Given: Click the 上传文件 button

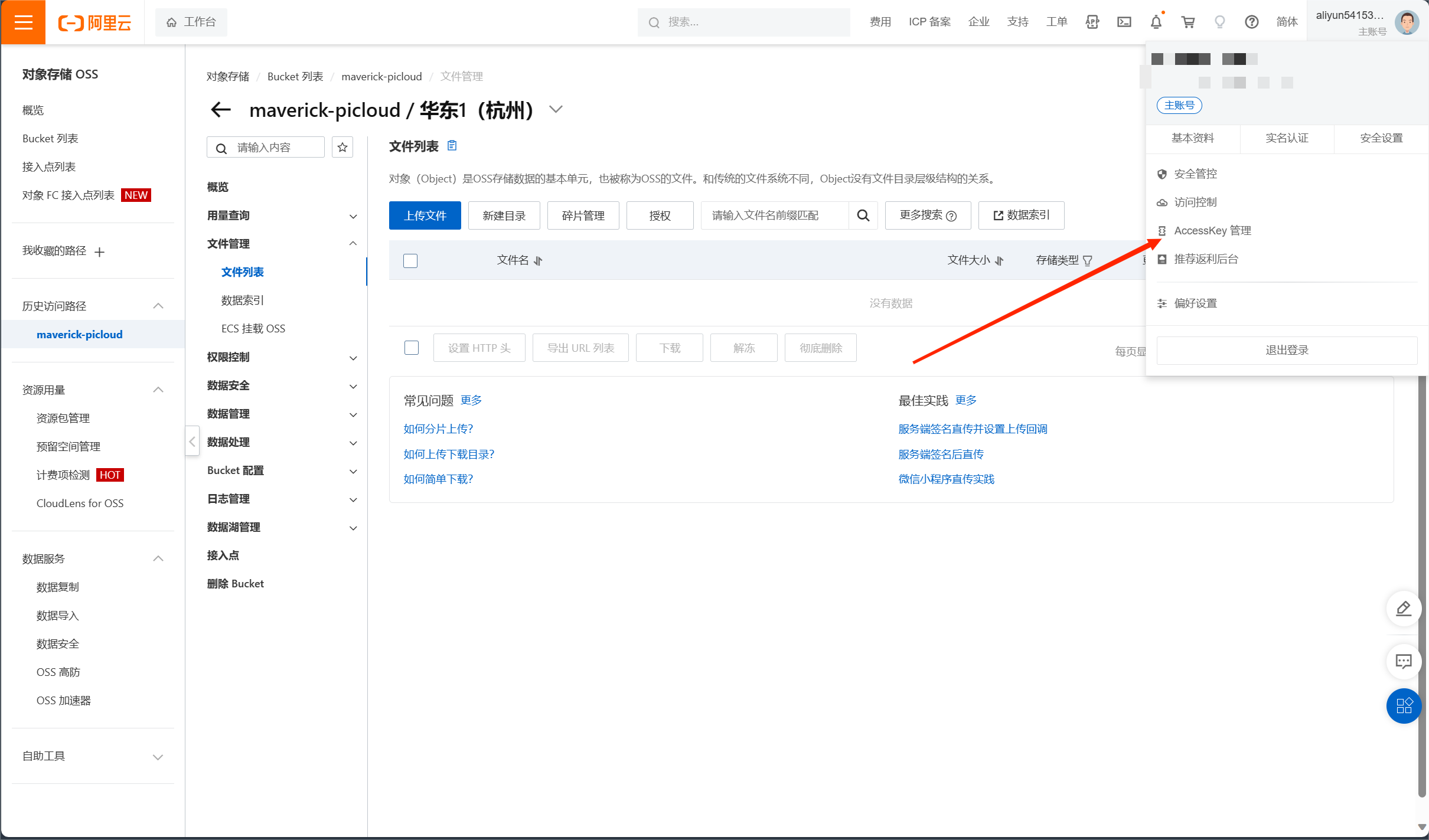Looking at the screenshot, I should (425, 215).
